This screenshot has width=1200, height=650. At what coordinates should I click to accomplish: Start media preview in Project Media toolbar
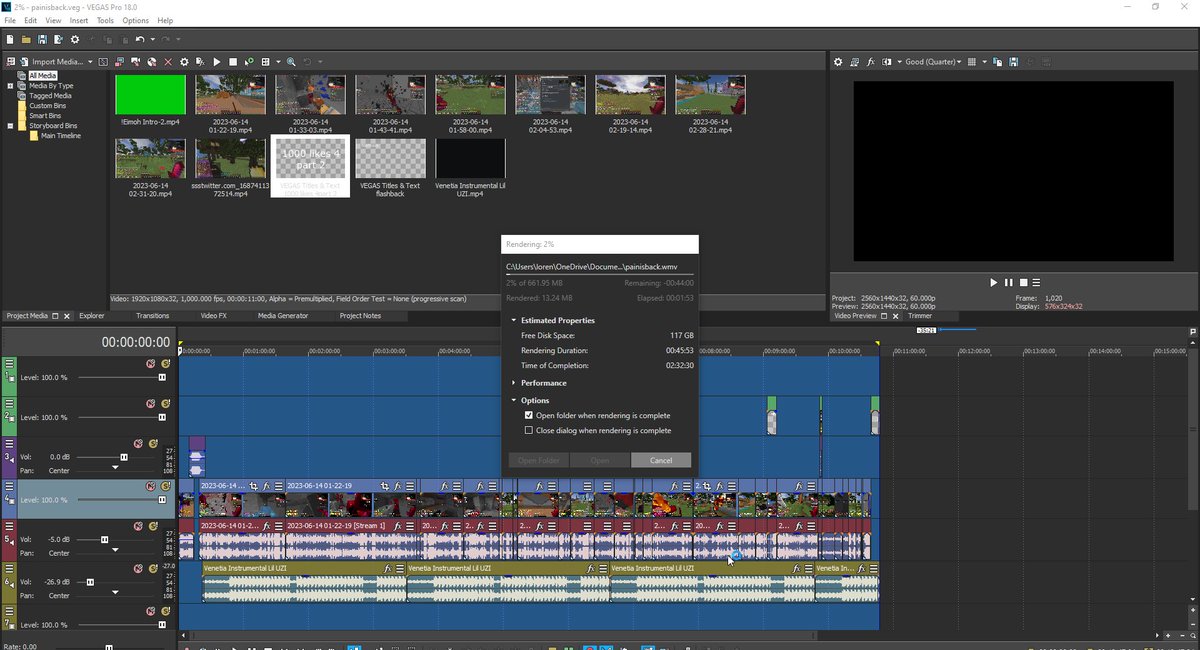pos(217,62)
